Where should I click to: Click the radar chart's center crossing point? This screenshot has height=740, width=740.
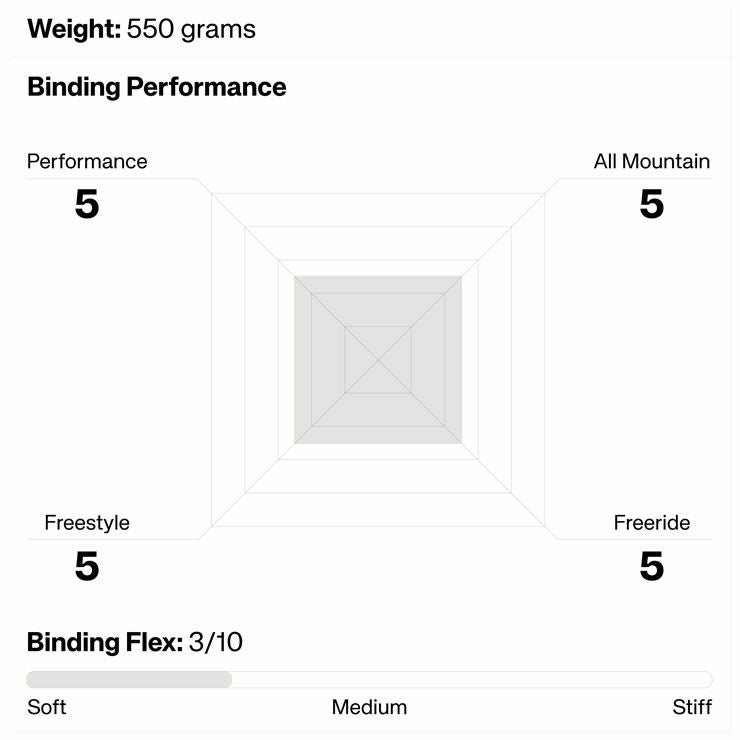tap(378, 359)
